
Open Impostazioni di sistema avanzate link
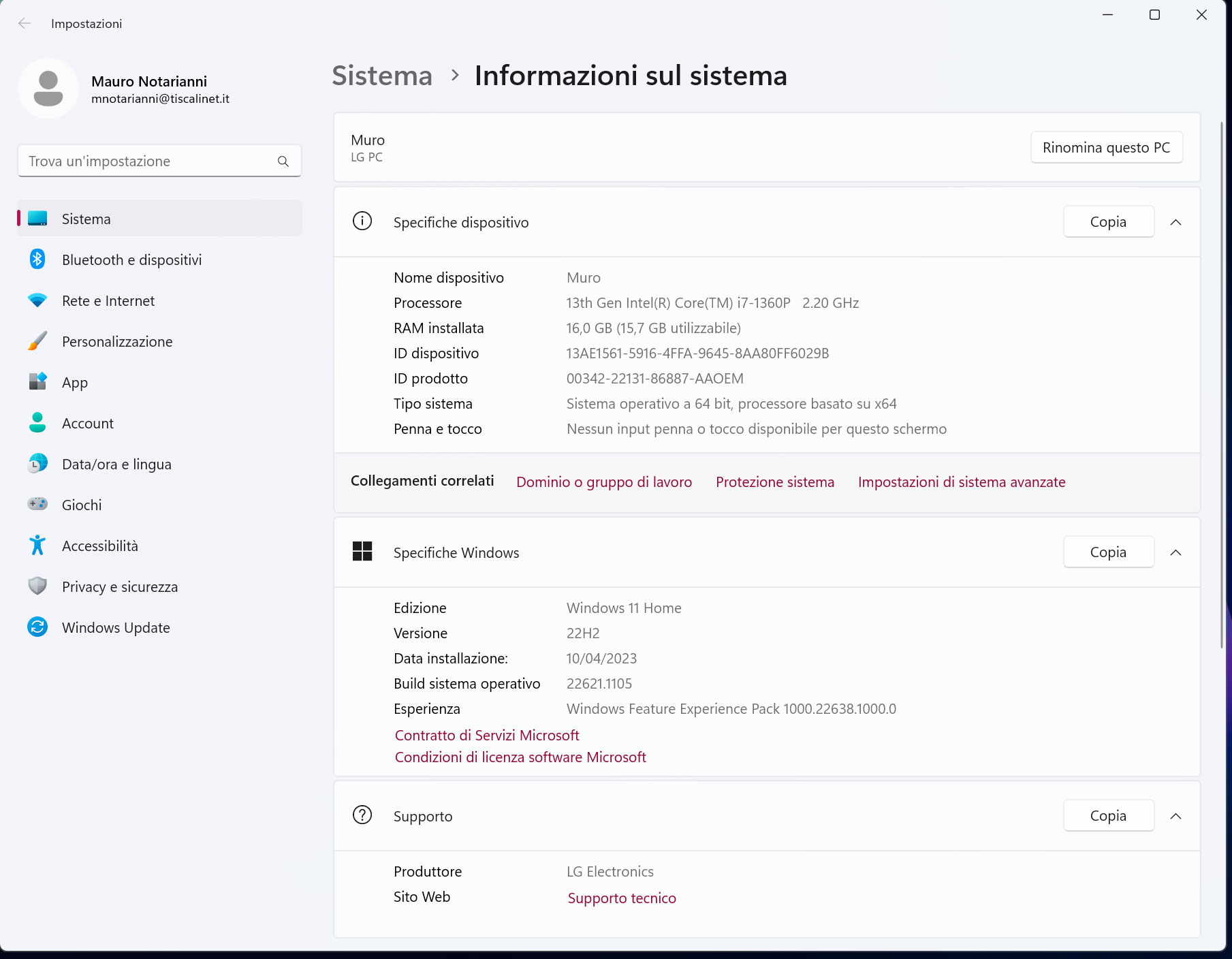(x=961, y=482)
